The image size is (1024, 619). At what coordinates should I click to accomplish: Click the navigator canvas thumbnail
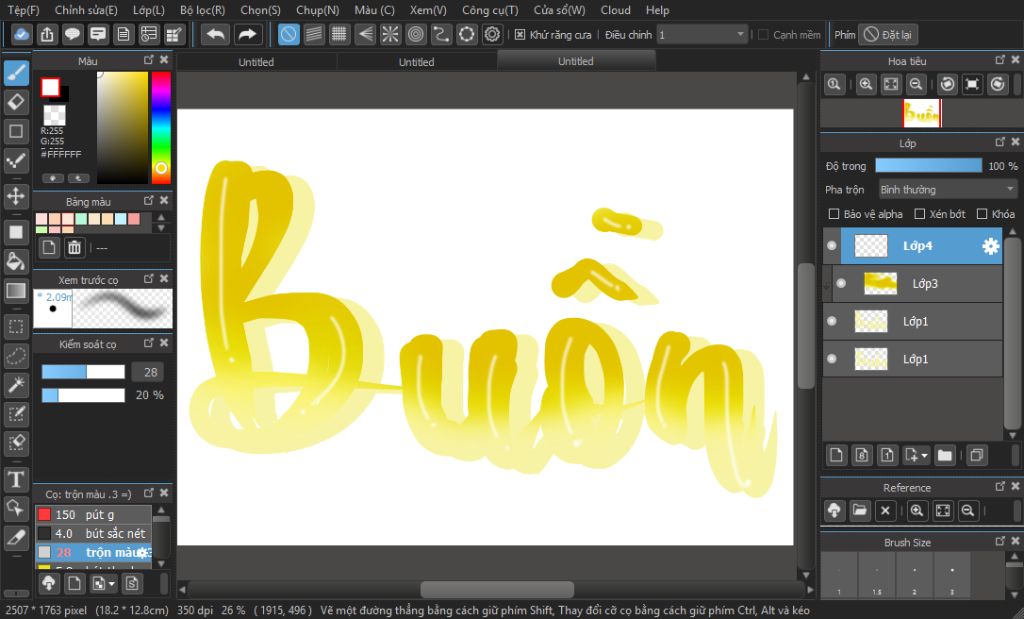pyautogui.click(x=921, y=114)
